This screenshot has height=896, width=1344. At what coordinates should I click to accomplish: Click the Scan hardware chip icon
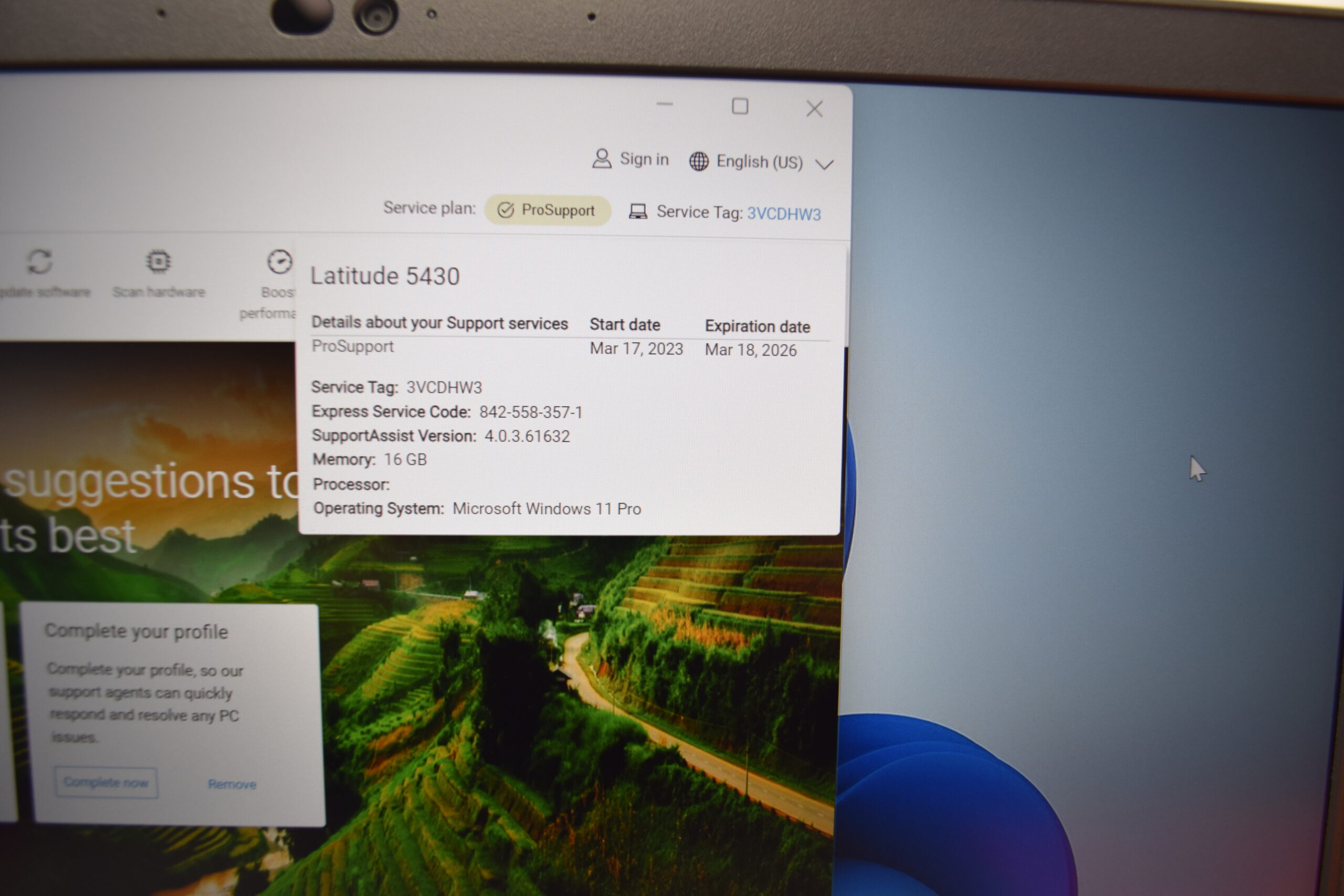click(x=158, y=261)
